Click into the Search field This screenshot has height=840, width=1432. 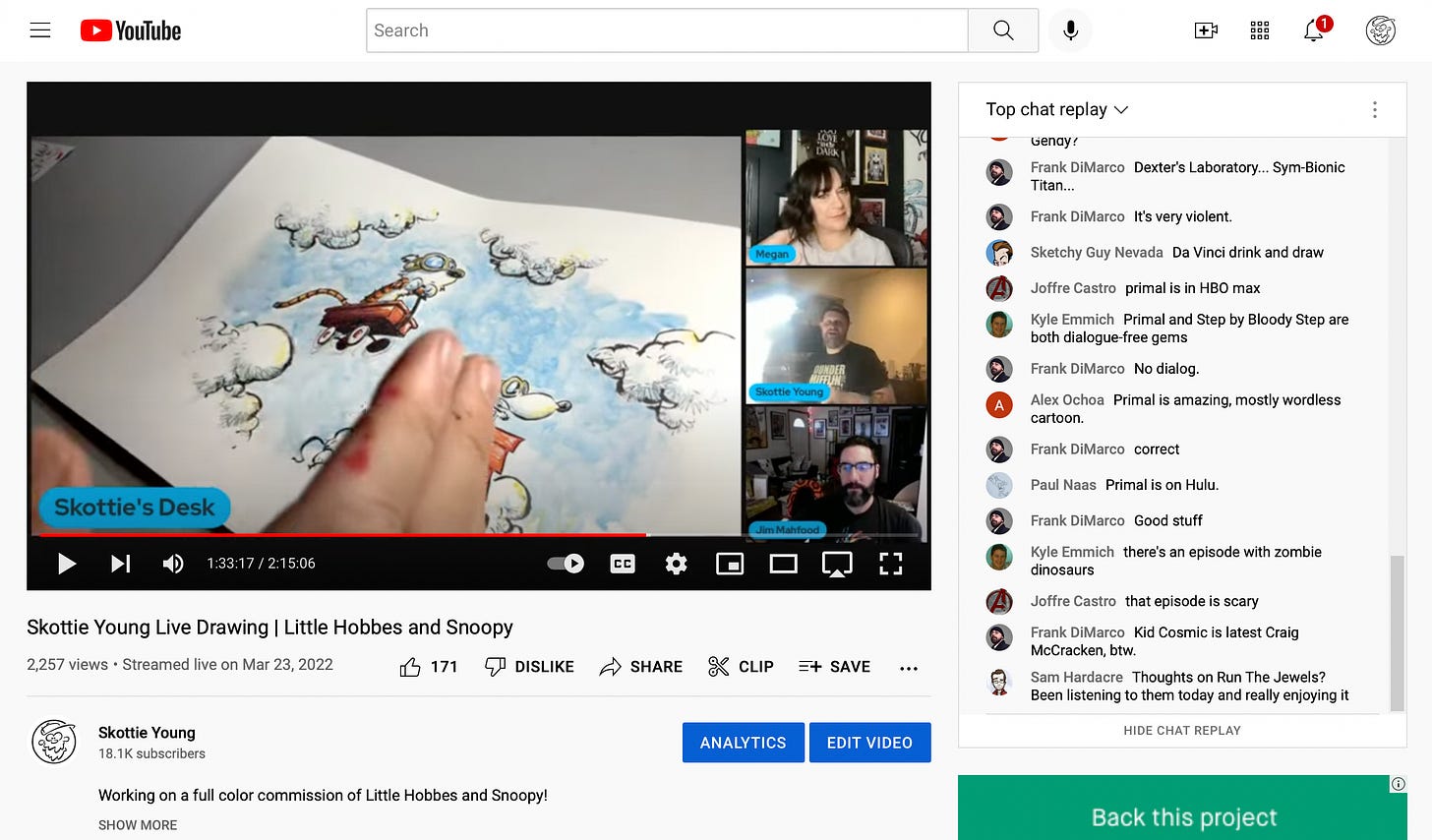click(x=667, y=30)
